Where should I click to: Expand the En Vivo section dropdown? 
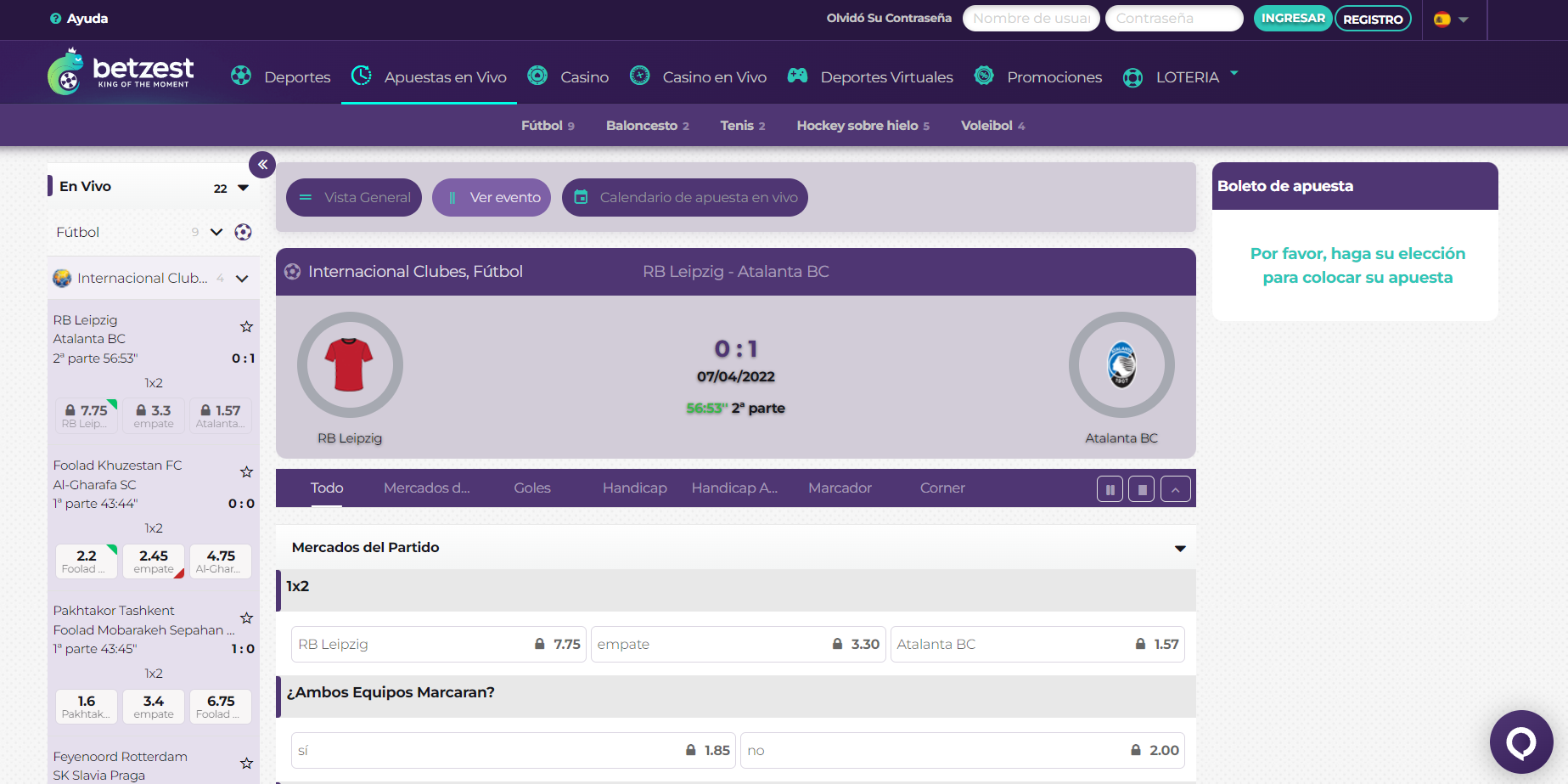click(x=244, y=188)
